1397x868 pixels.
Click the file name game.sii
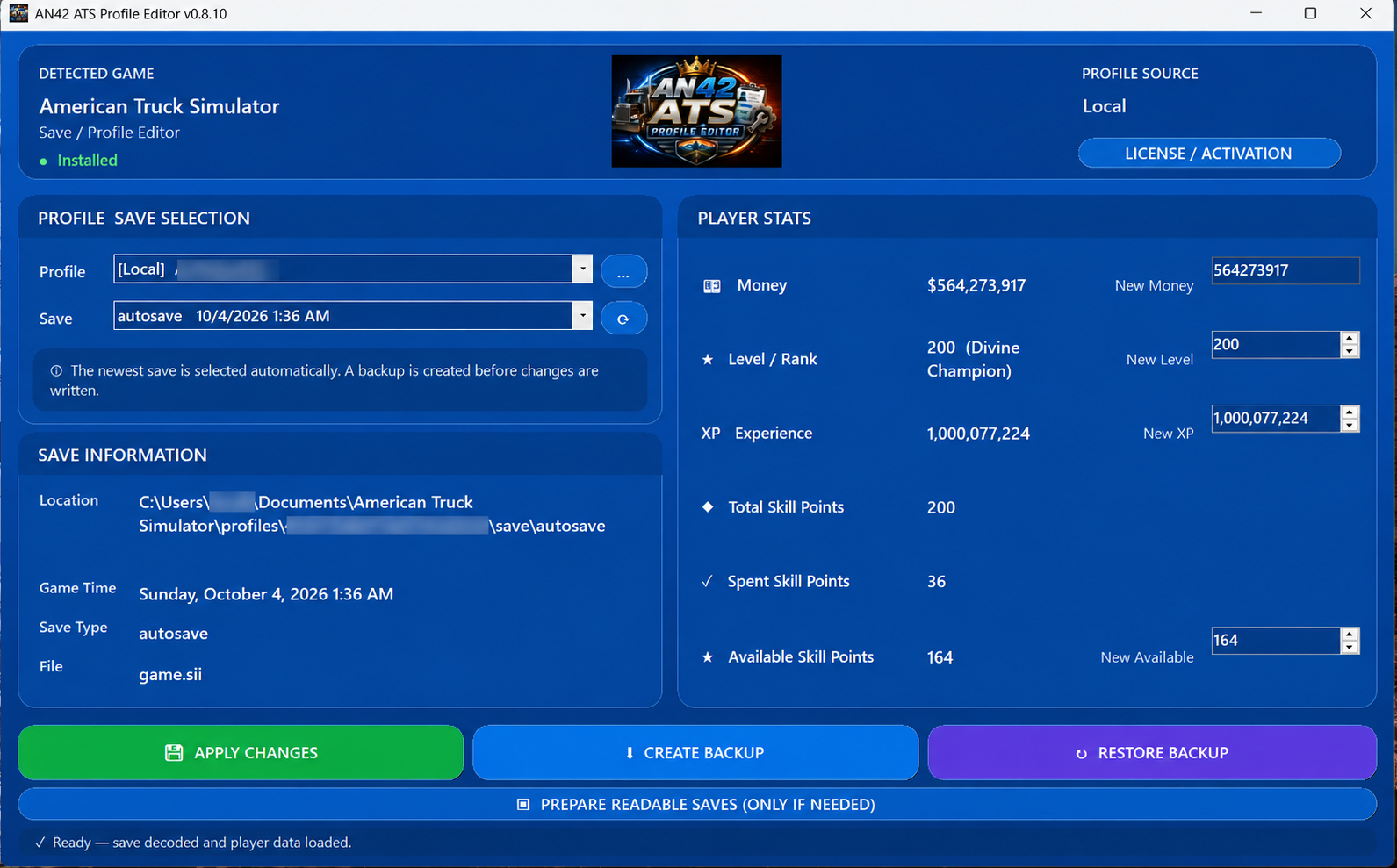(x=170, y=674)
